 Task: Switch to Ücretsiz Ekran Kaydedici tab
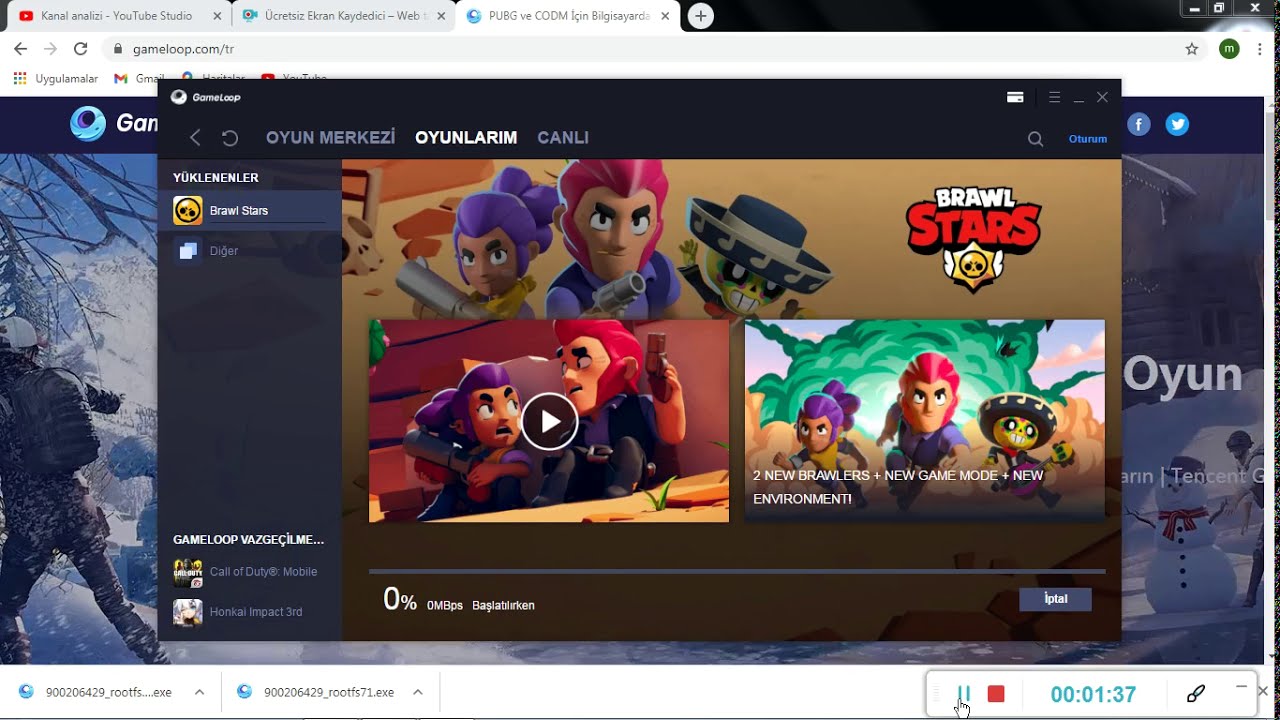click(343, 16)
